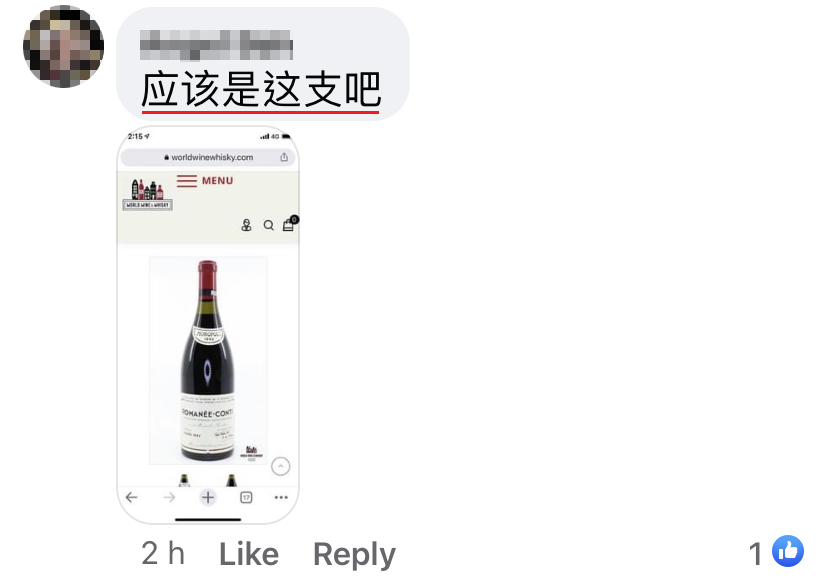Click the share icon in address bar

[284, 157]
